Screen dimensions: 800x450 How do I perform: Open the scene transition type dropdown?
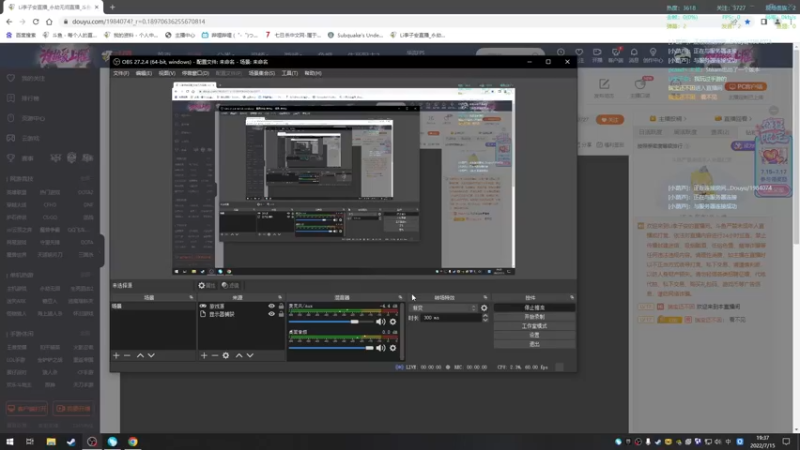tap(444, 308)
